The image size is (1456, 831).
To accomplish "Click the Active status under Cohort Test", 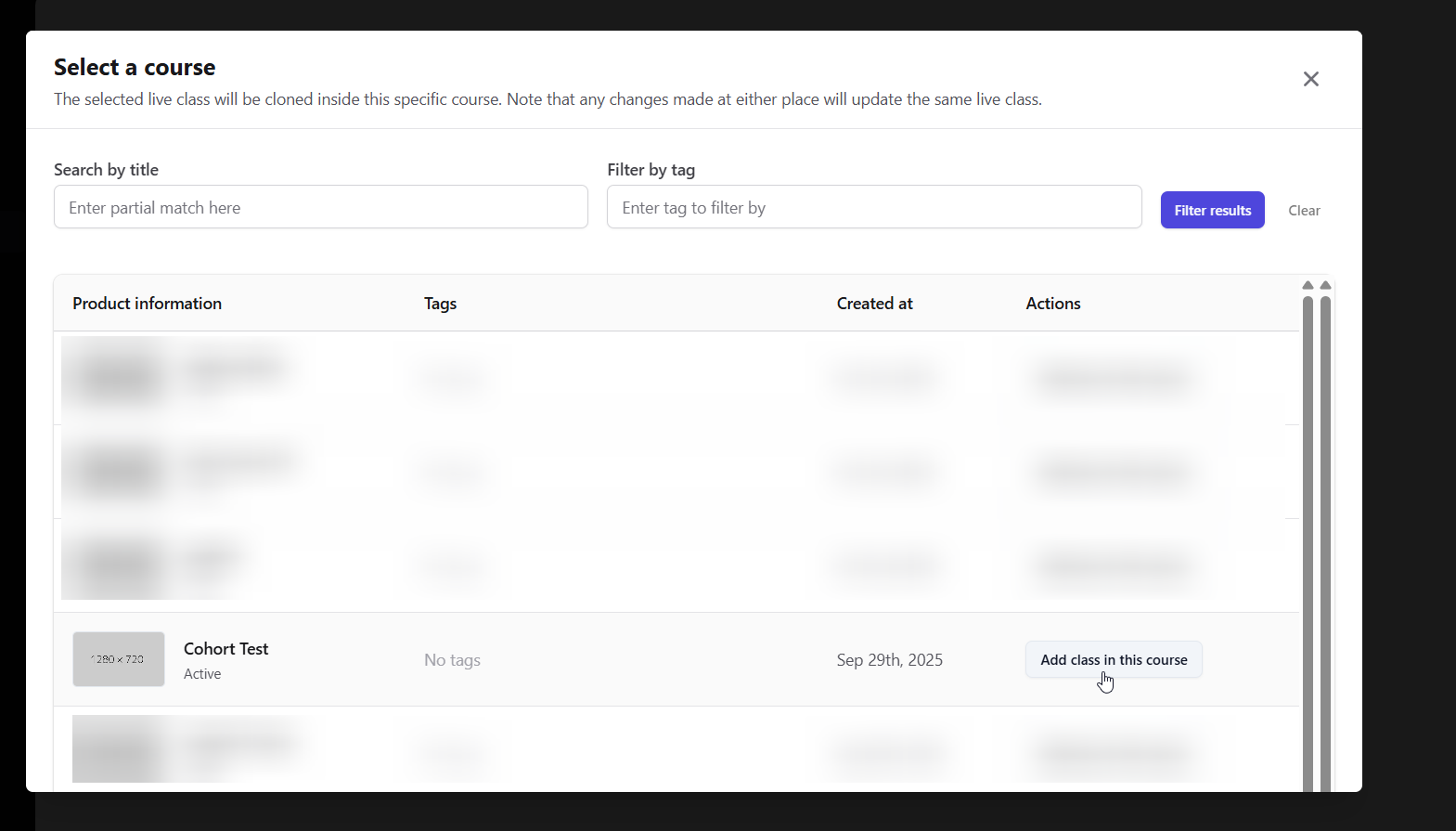I will 202,674.
